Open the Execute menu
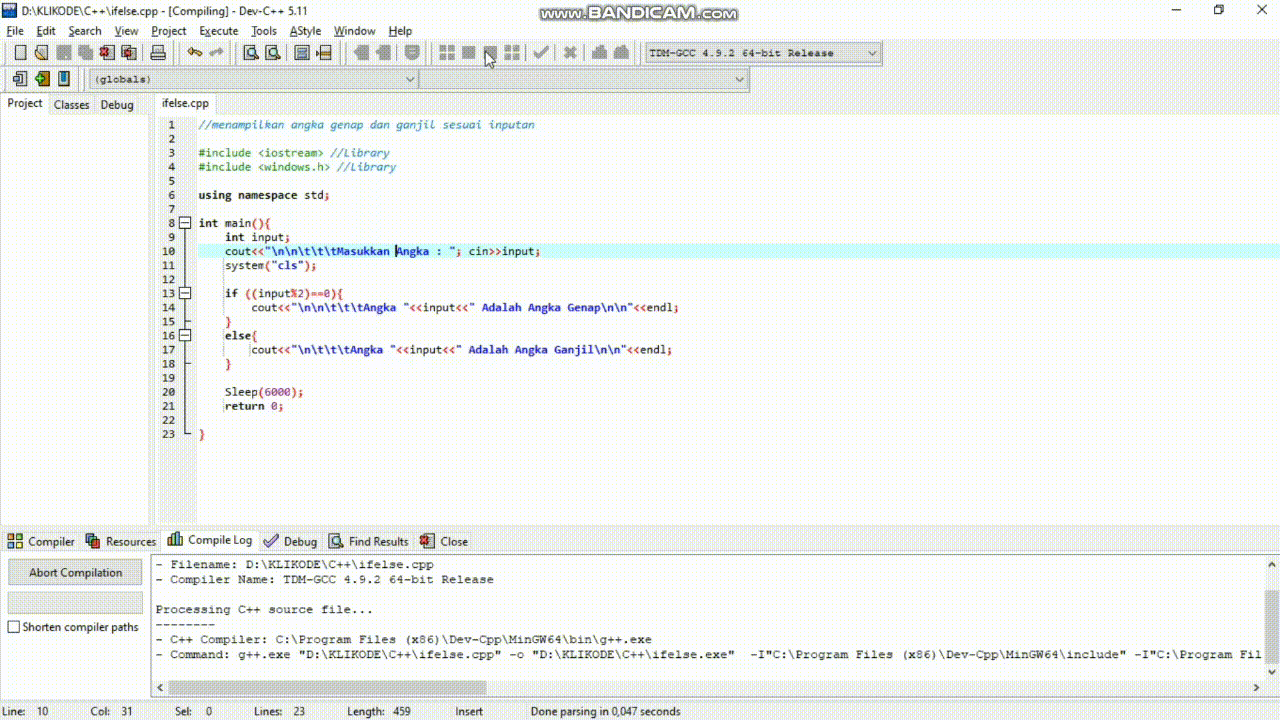Screen dimensions: 1280x720 [218, 31]
